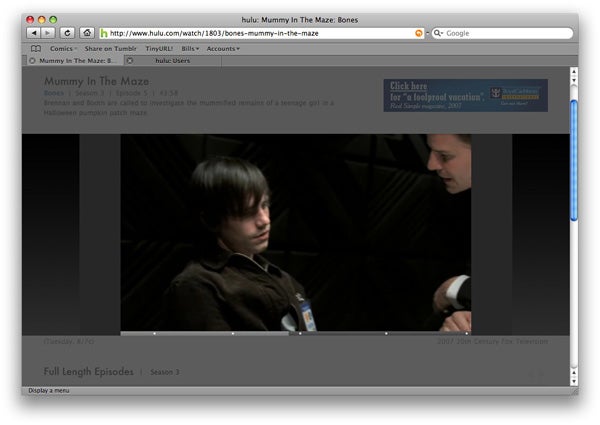The height and width of the screenshot is (425, 600).
Task: Click scrollbar up arrow at top
Action: click(574, 72)
